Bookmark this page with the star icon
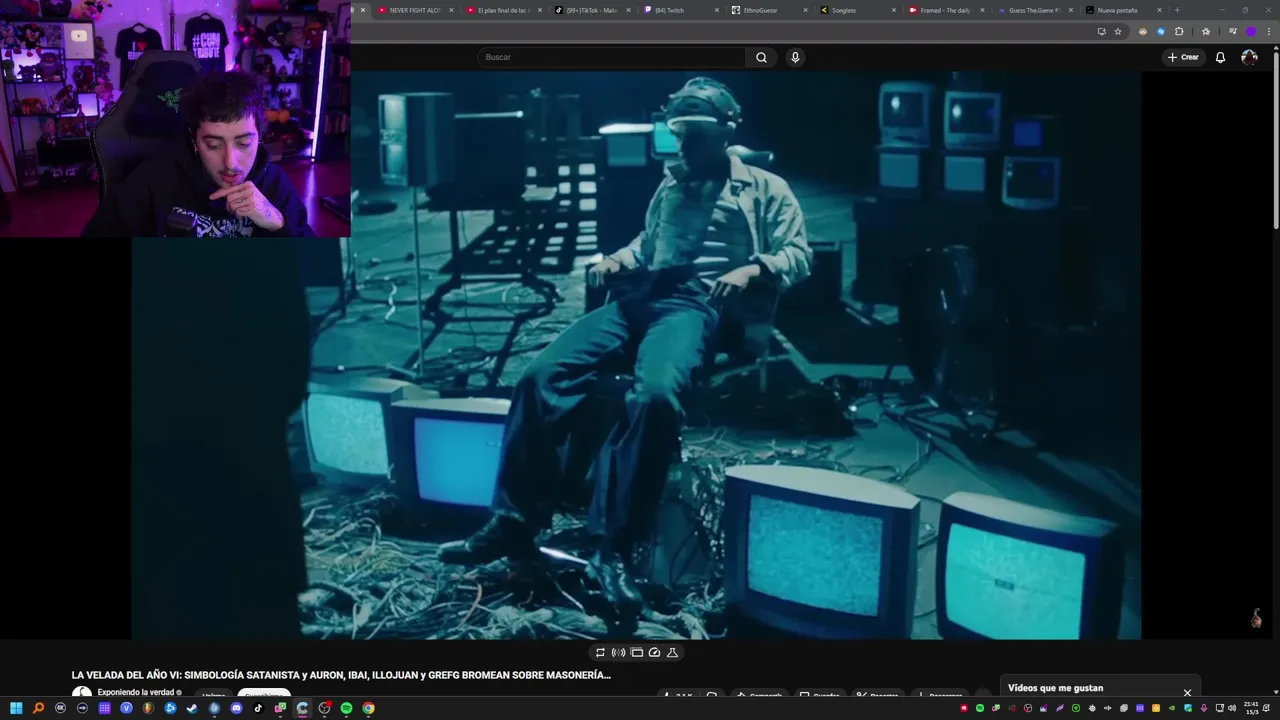This screenshot has width=1280, height=720. (1118, 31)
